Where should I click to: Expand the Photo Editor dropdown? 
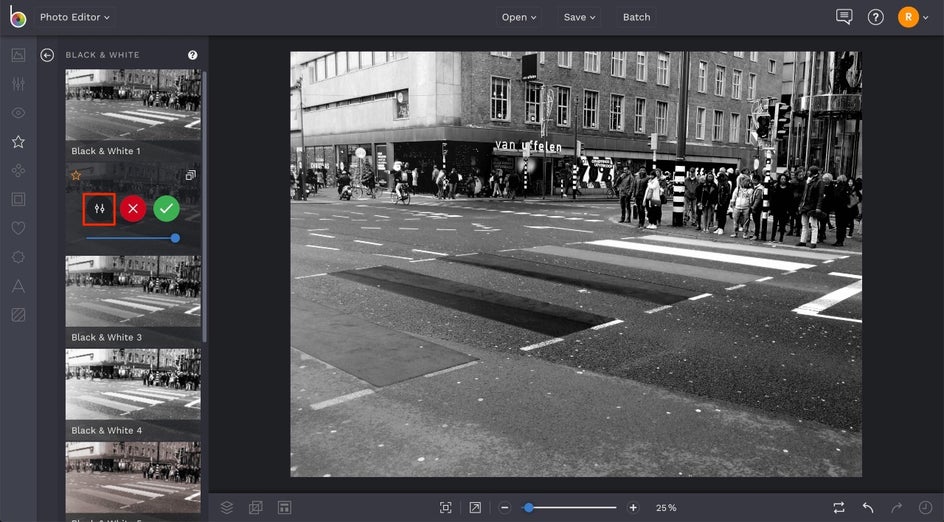pyautogui.click(x=75, y=17)
